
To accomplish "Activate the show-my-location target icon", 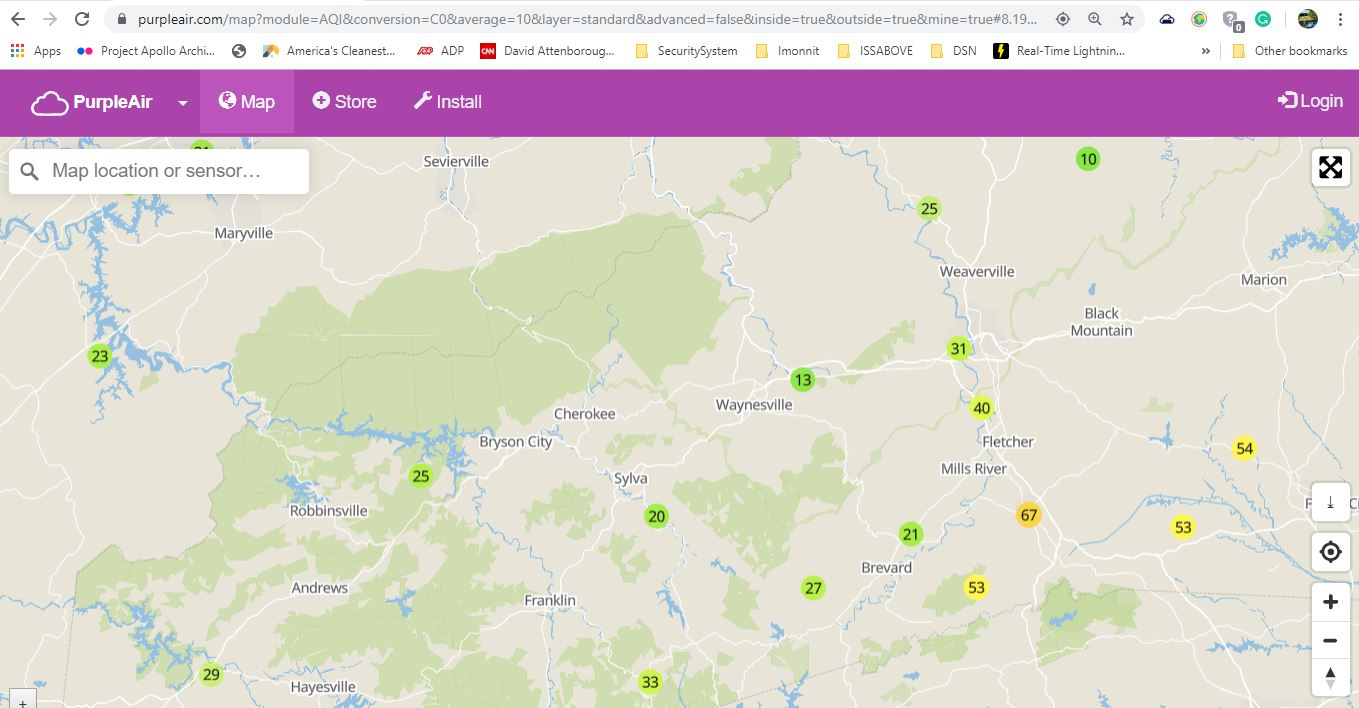I will pyautogui.click(x=1330, y=551).
